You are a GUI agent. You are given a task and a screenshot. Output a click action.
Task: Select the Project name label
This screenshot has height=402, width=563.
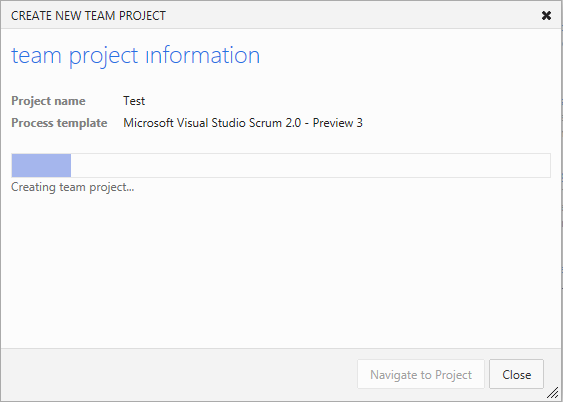[48, 101]
